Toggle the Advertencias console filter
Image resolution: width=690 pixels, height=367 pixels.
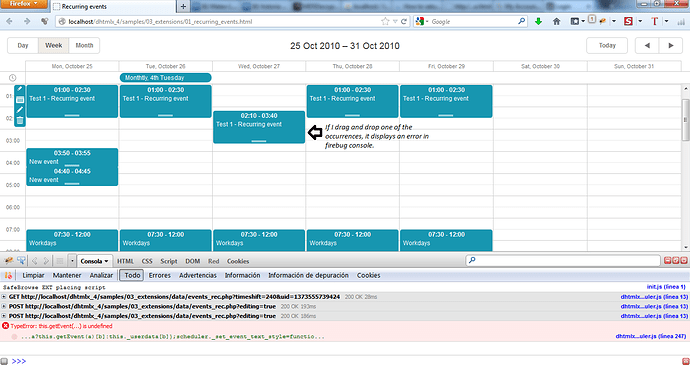click(198, 275)
